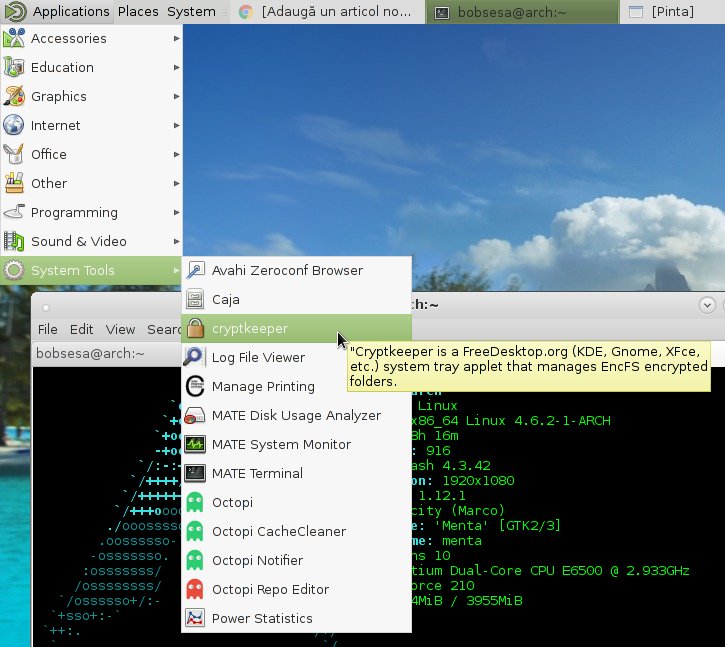Screen dimensions: 725x647
Task: Click the Graphics palette icon
Action: 14,96
